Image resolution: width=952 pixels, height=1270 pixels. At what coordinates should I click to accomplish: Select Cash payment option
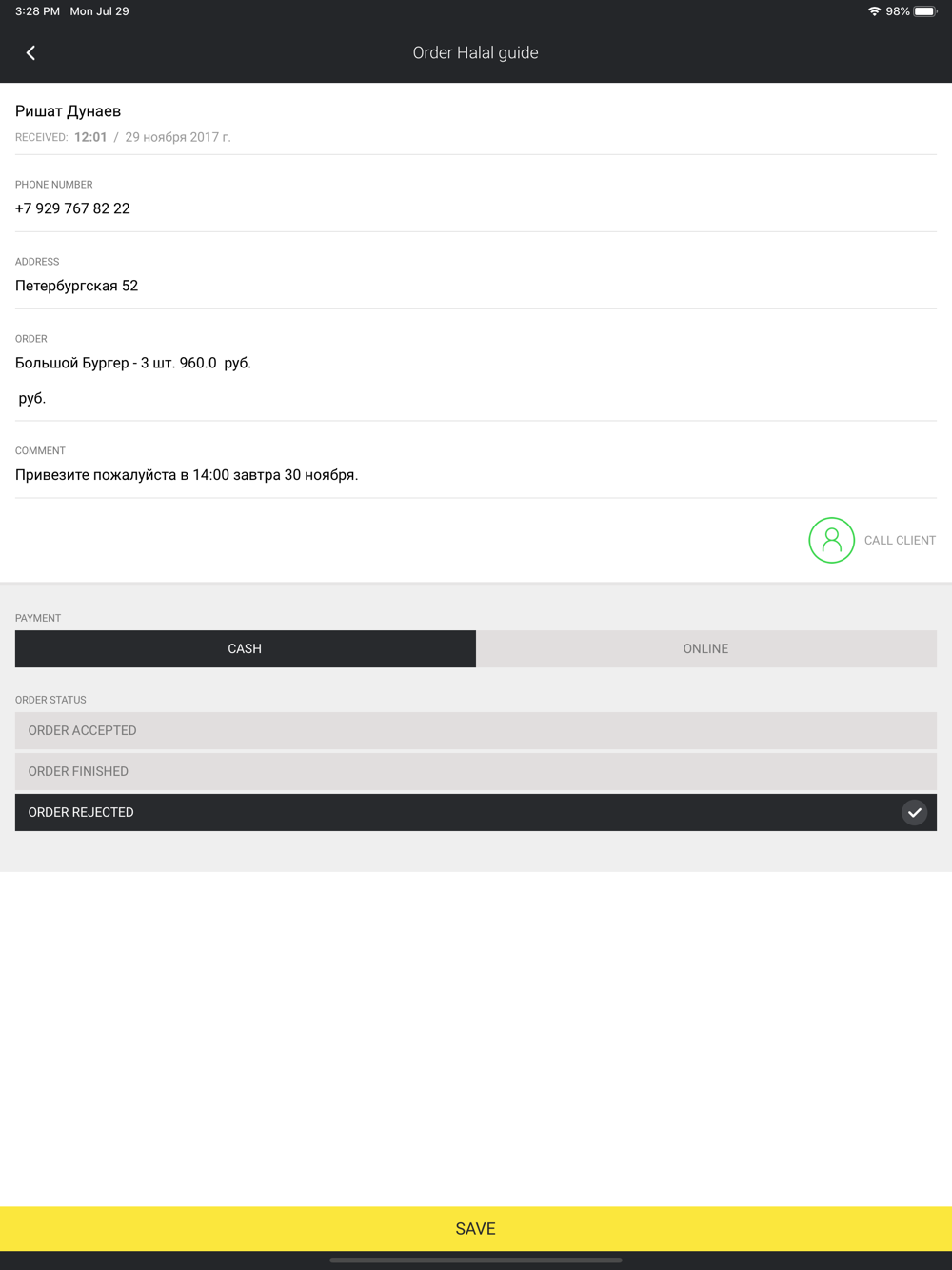[245, 648]
